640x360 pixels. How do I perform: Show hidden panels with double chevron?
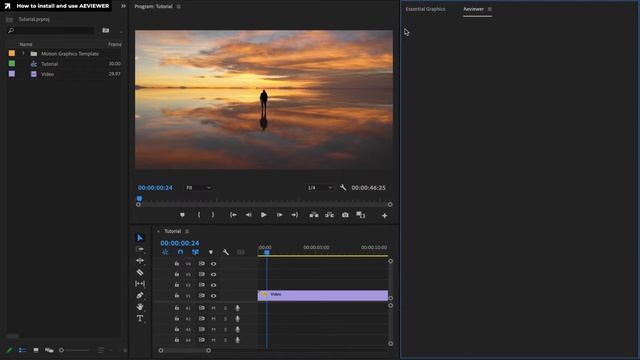[x=123, y=6]
